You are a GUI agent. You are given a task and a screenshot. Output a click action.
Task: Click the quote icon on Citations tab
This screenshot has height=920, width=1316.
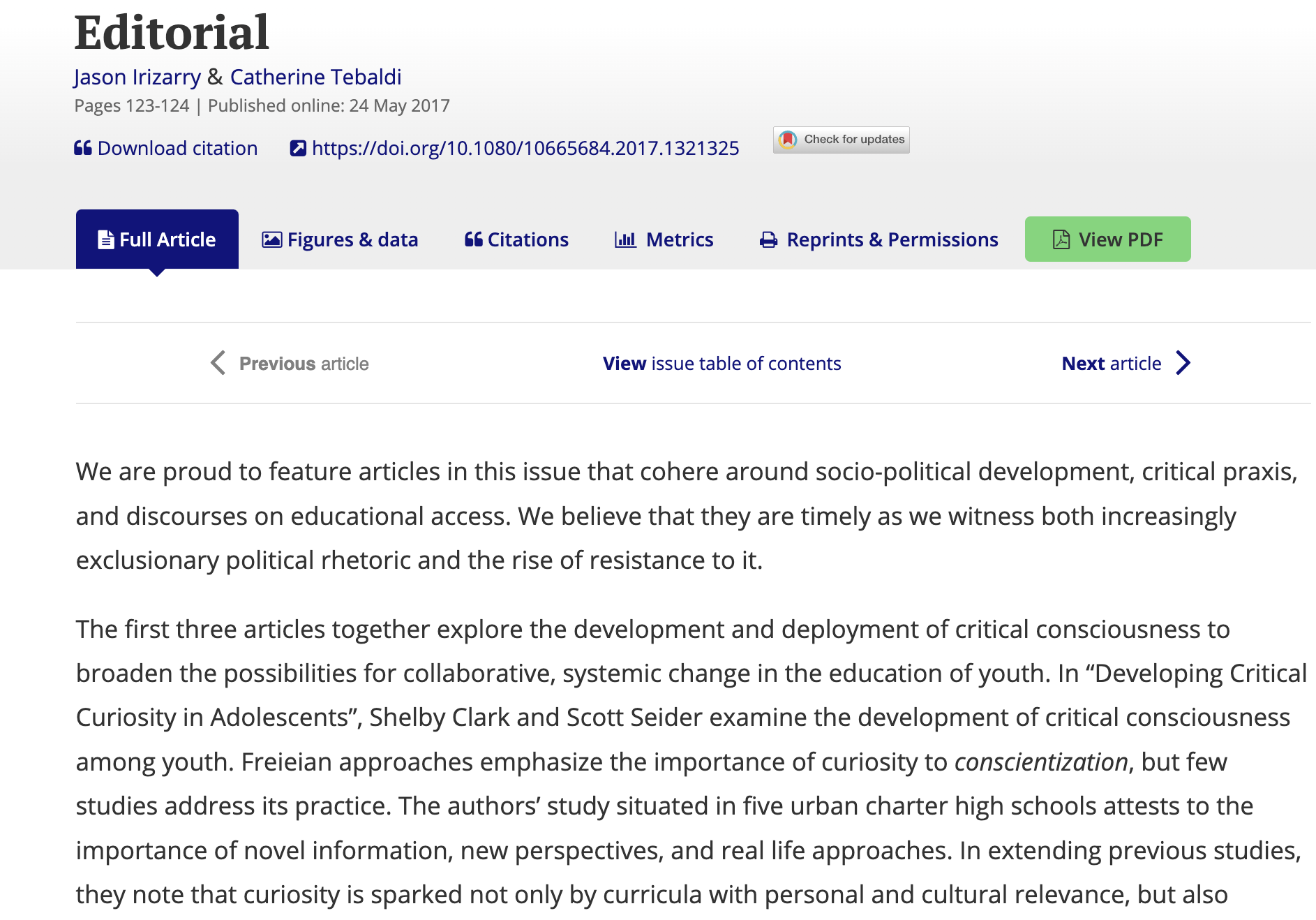[473, 240]
